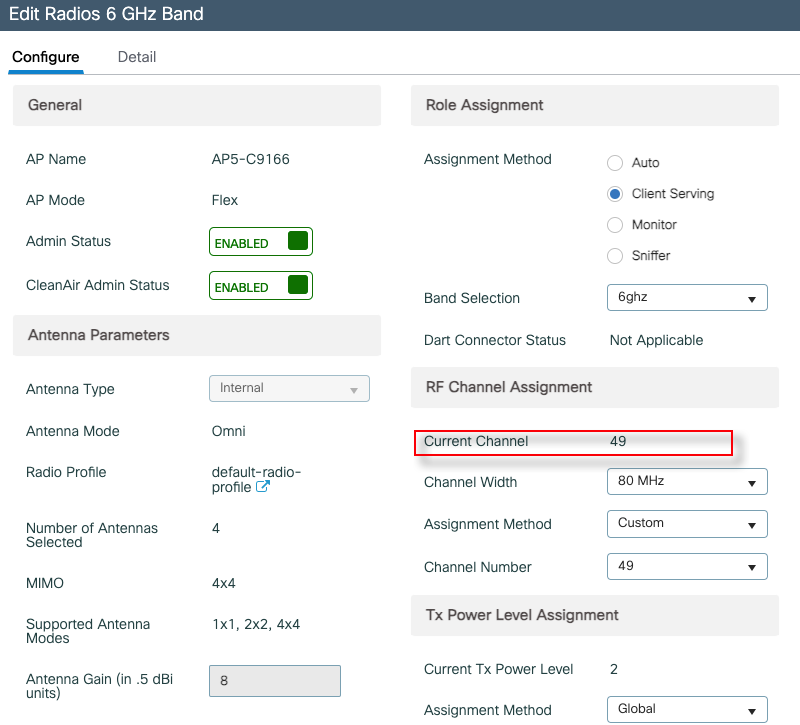
Task: Open RF Channel Assignment Method Custom dropdown
Action: pyautogui.click(x=687, y=523)
